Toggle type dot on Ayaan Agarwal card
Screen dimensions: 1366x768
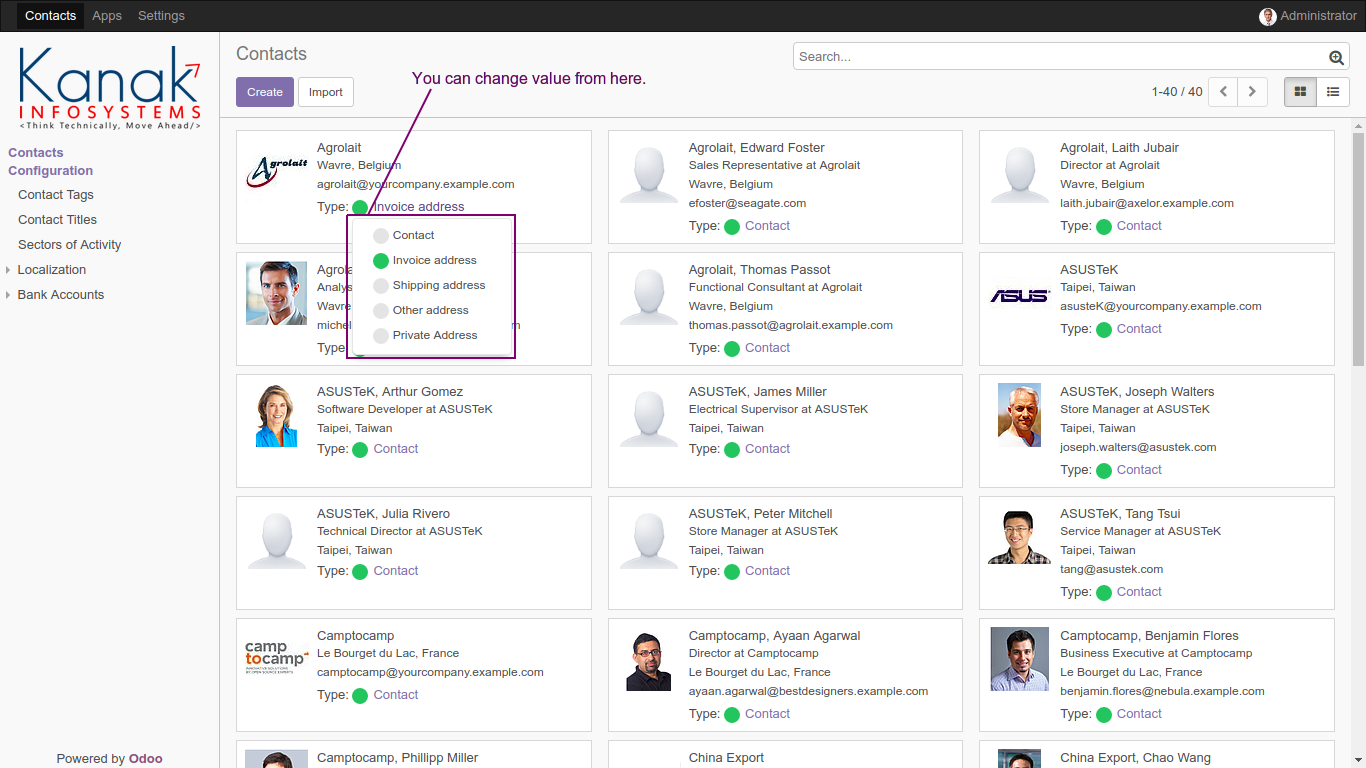pos(732,715)
